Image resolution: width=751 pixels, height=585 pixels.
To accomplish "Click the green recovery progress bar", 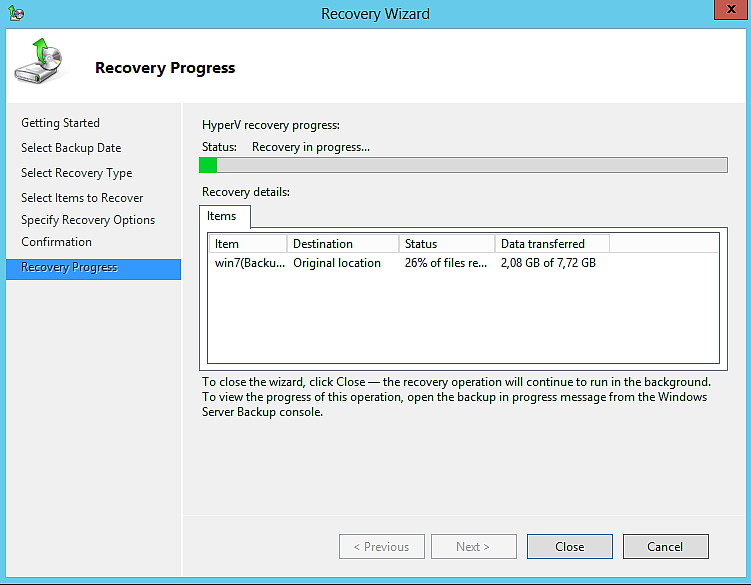I will (x=463, y=165).
